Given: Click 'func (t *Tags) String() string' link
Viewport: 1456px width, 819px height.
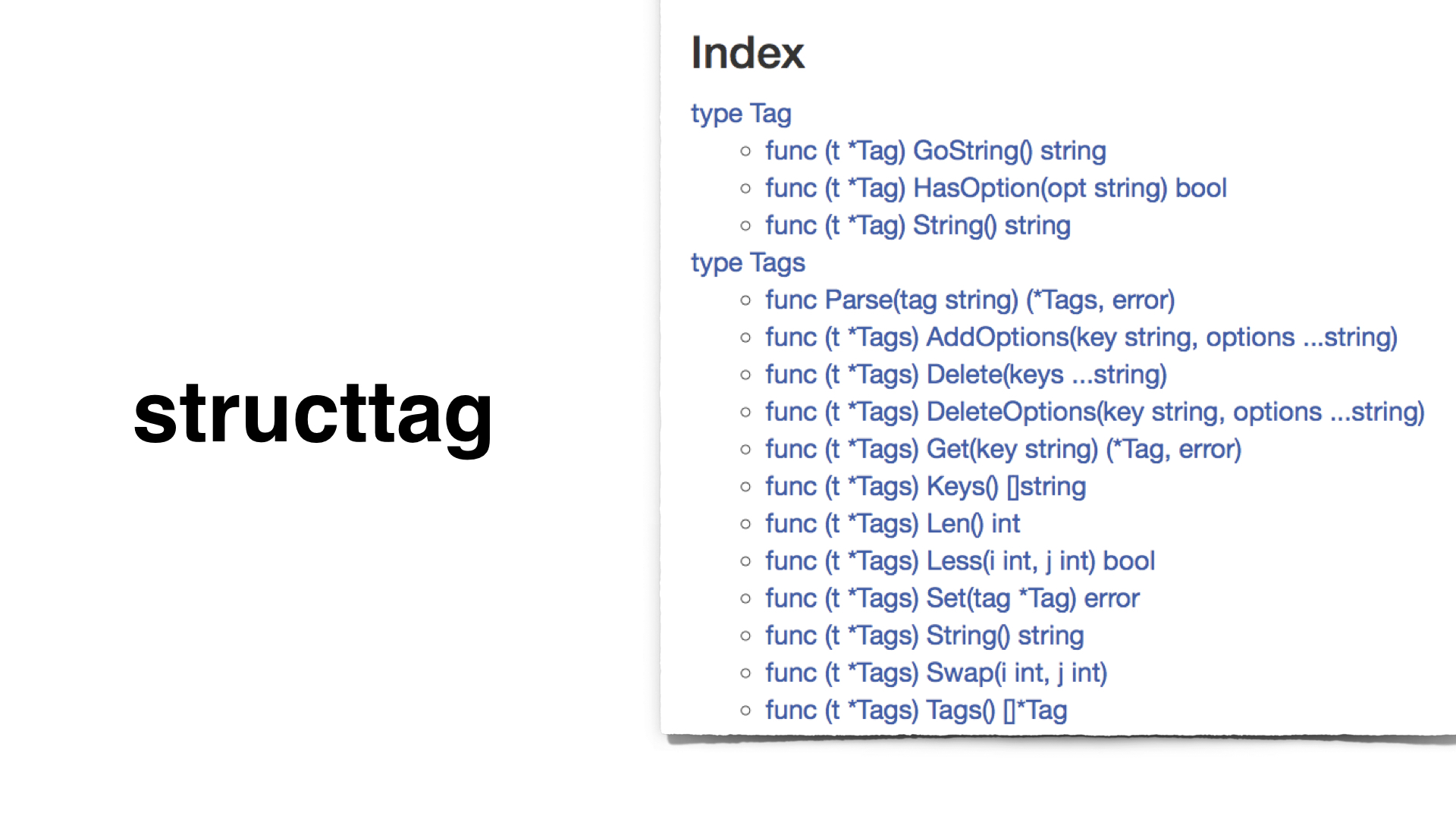Looking at the screenshot, I should [x=924, y=634].
